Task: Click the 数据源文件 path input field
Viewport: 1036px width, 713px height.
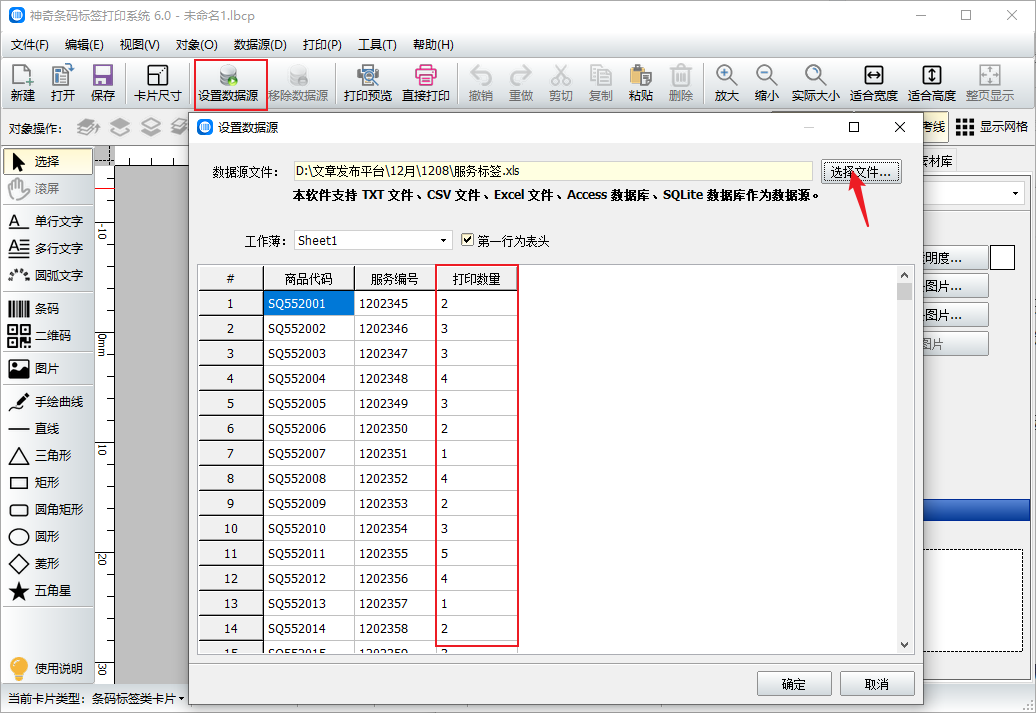Action: 552,171
